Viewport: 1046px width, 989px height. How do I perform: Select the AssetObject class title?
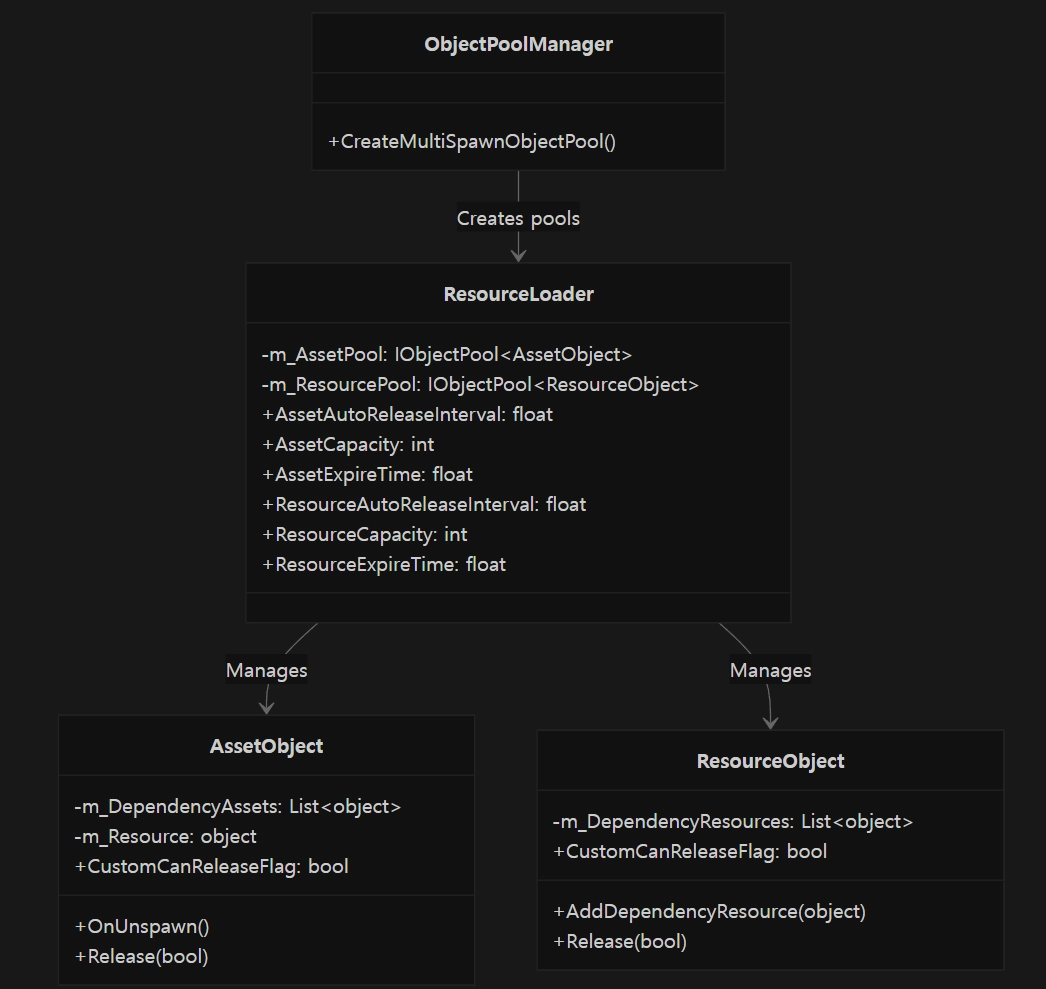click(x=266, y=746)
